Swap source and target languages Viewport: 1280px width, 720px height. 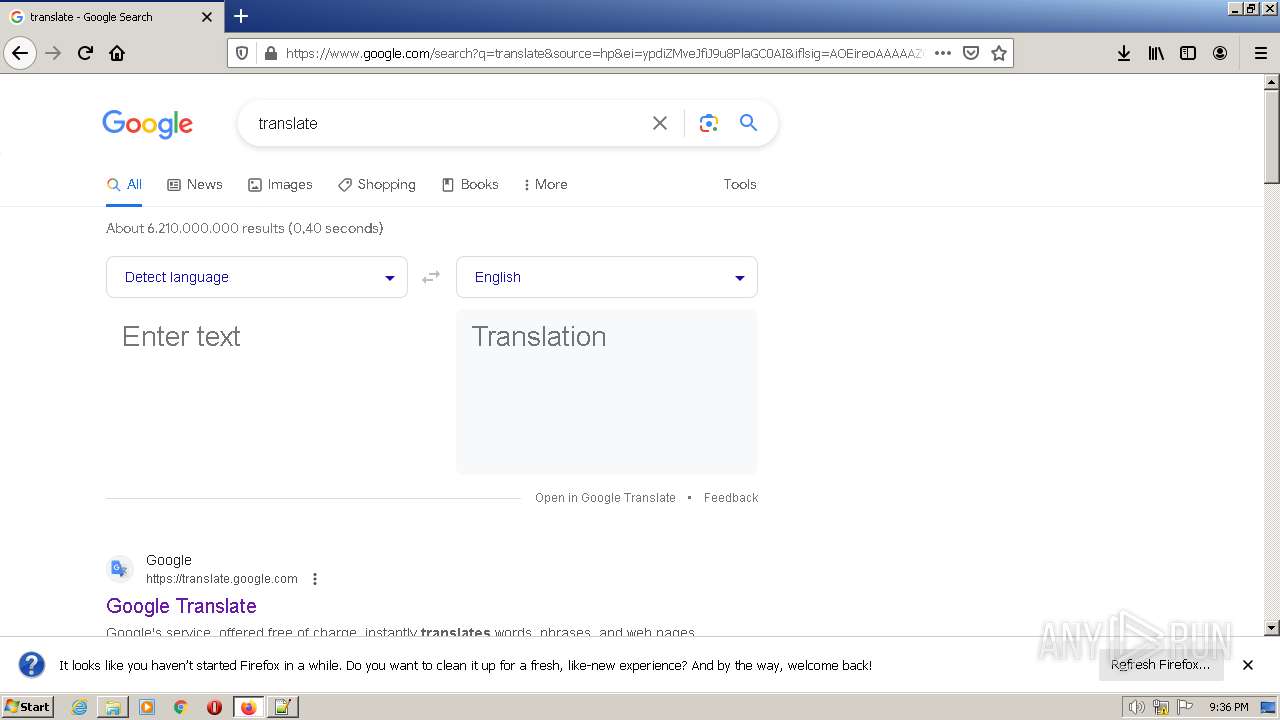pos(431,277)
